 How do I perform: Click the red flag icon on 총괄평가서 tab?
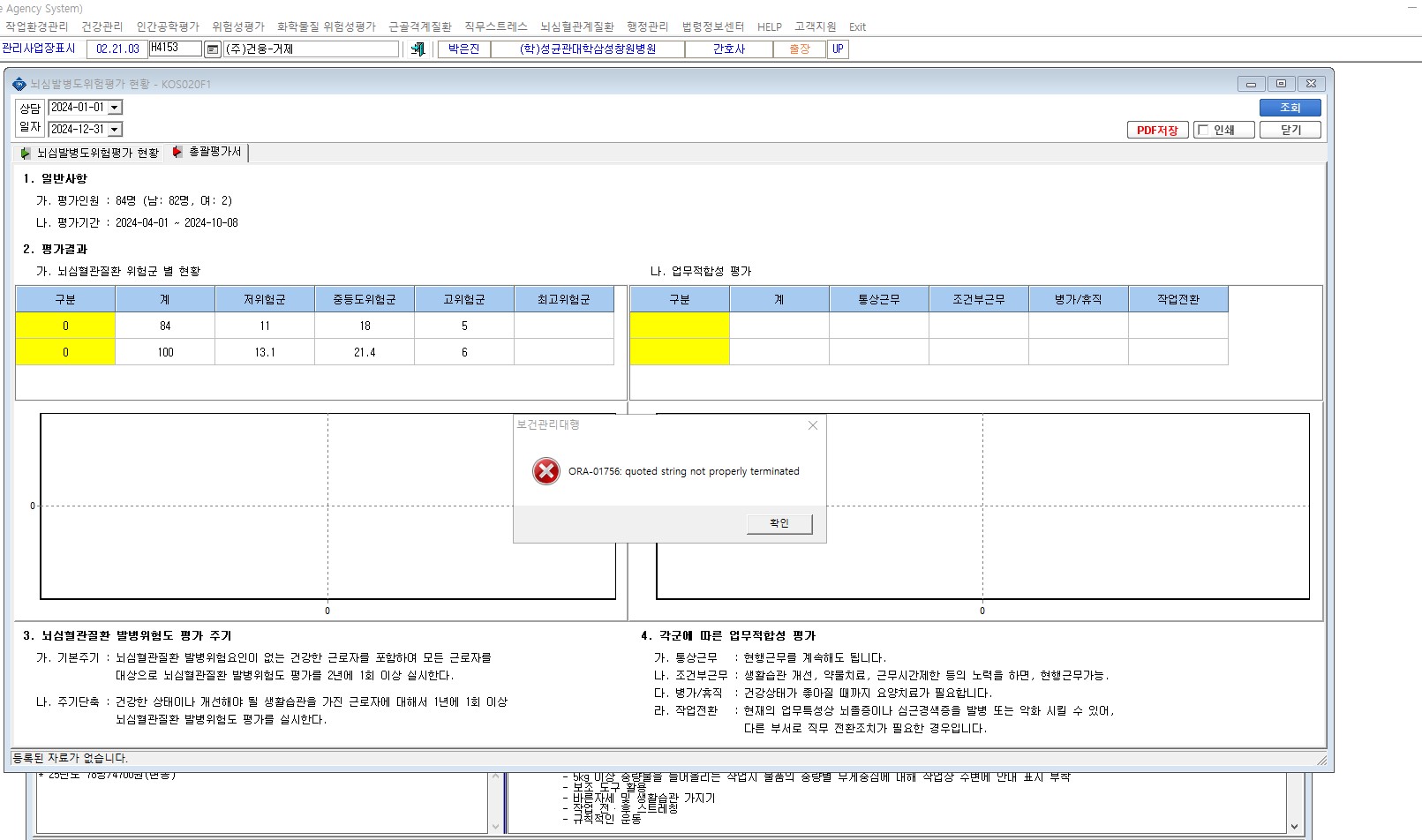tap(177, 152)
